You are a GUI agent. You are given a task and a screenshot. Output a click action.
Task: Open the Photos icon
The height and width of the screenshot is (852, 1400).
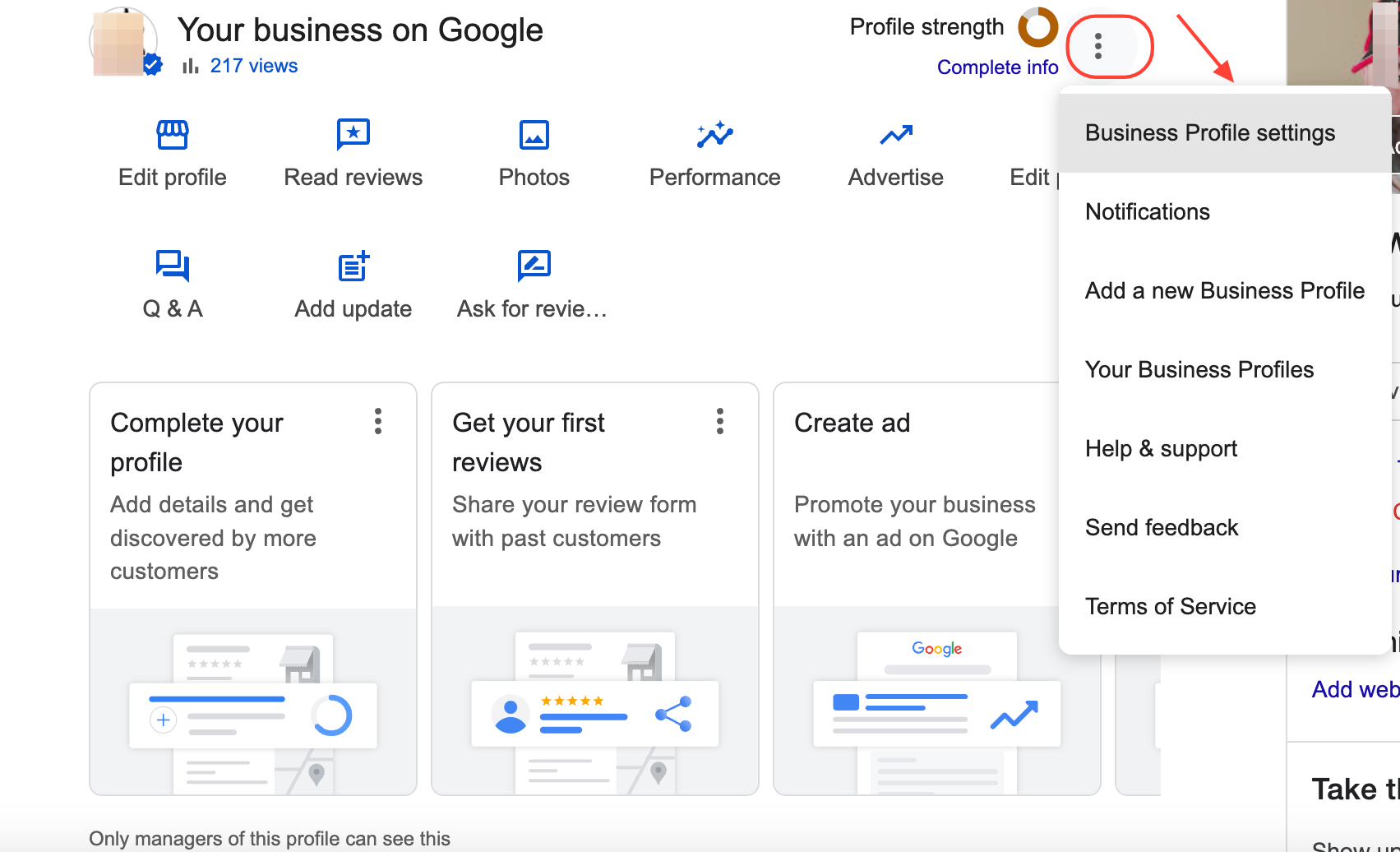(534, 135)
